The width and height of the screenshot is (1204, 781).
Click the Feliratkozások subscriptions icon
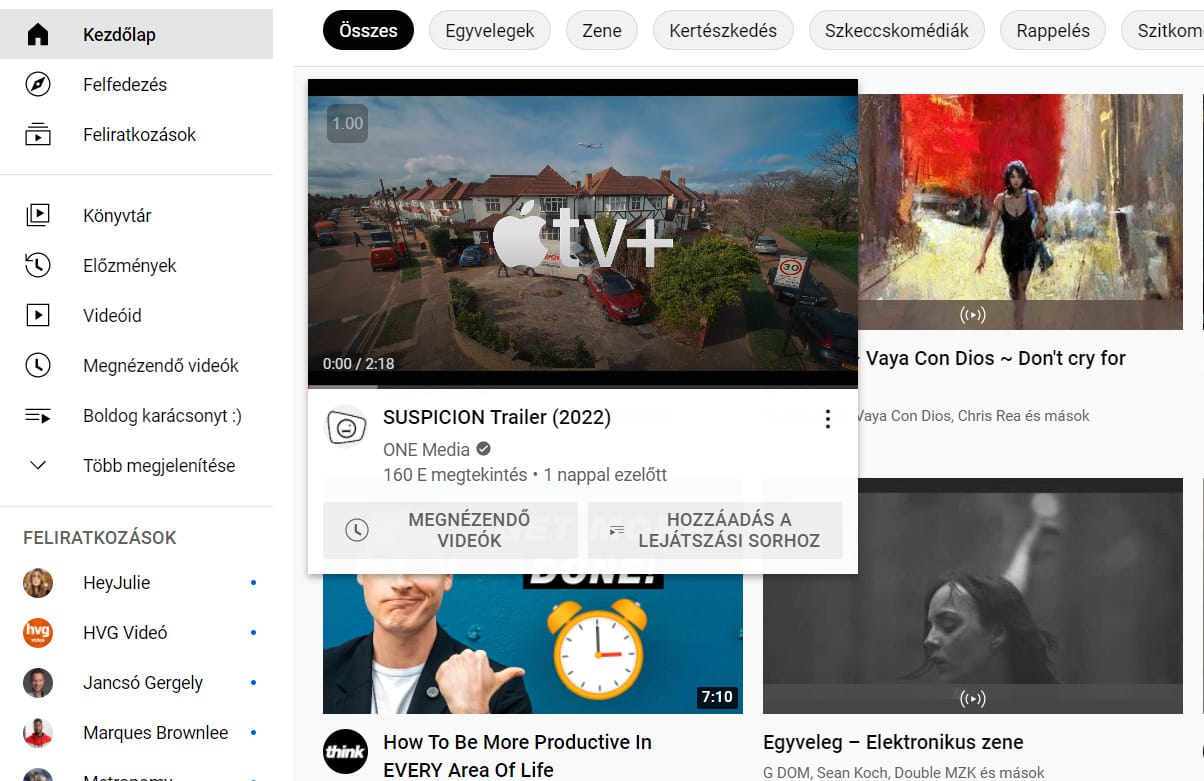point(38,135)
